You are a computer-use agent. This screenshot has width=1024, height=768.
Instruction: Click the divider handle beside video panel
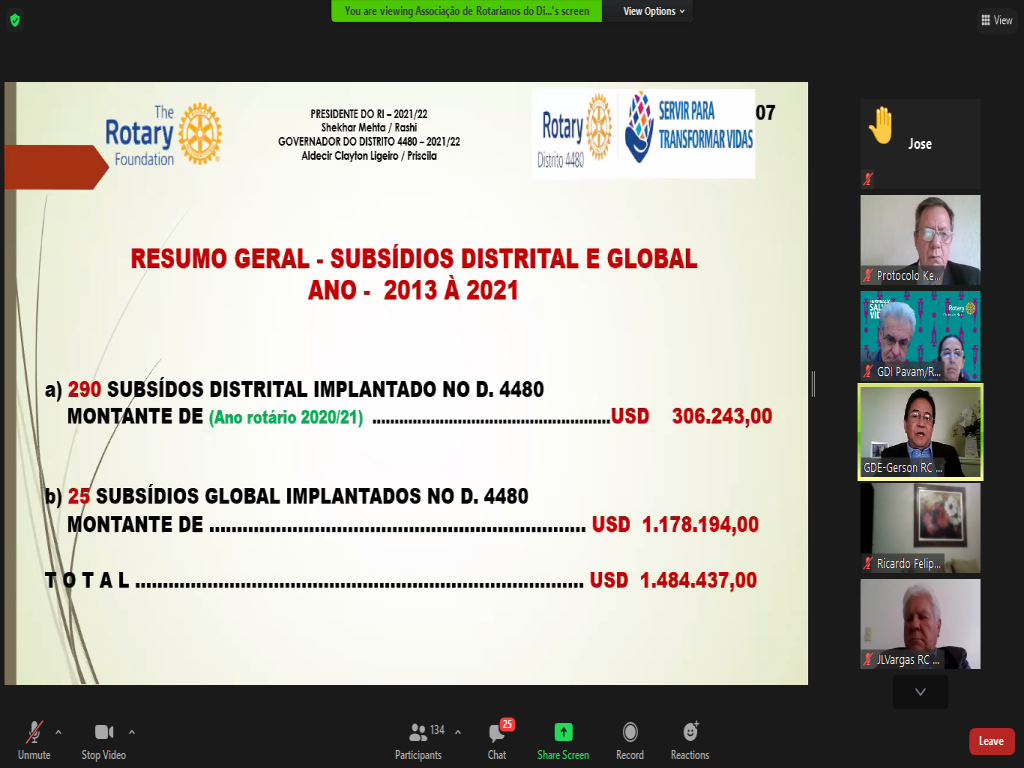tap(813, 383)
